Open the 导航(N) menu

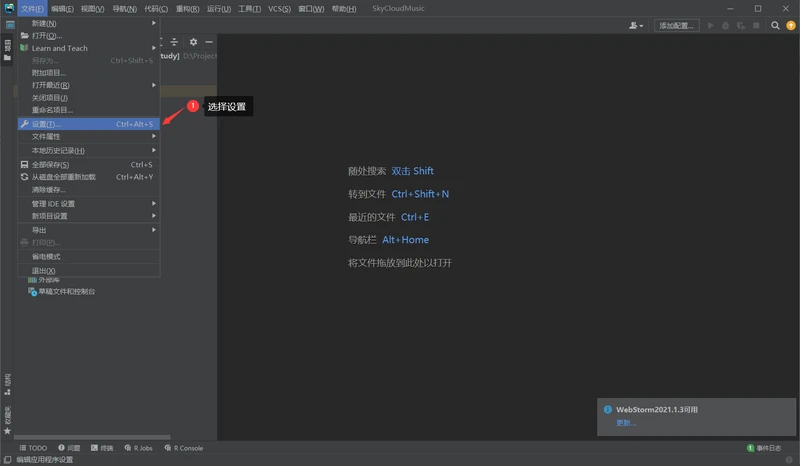124,9
